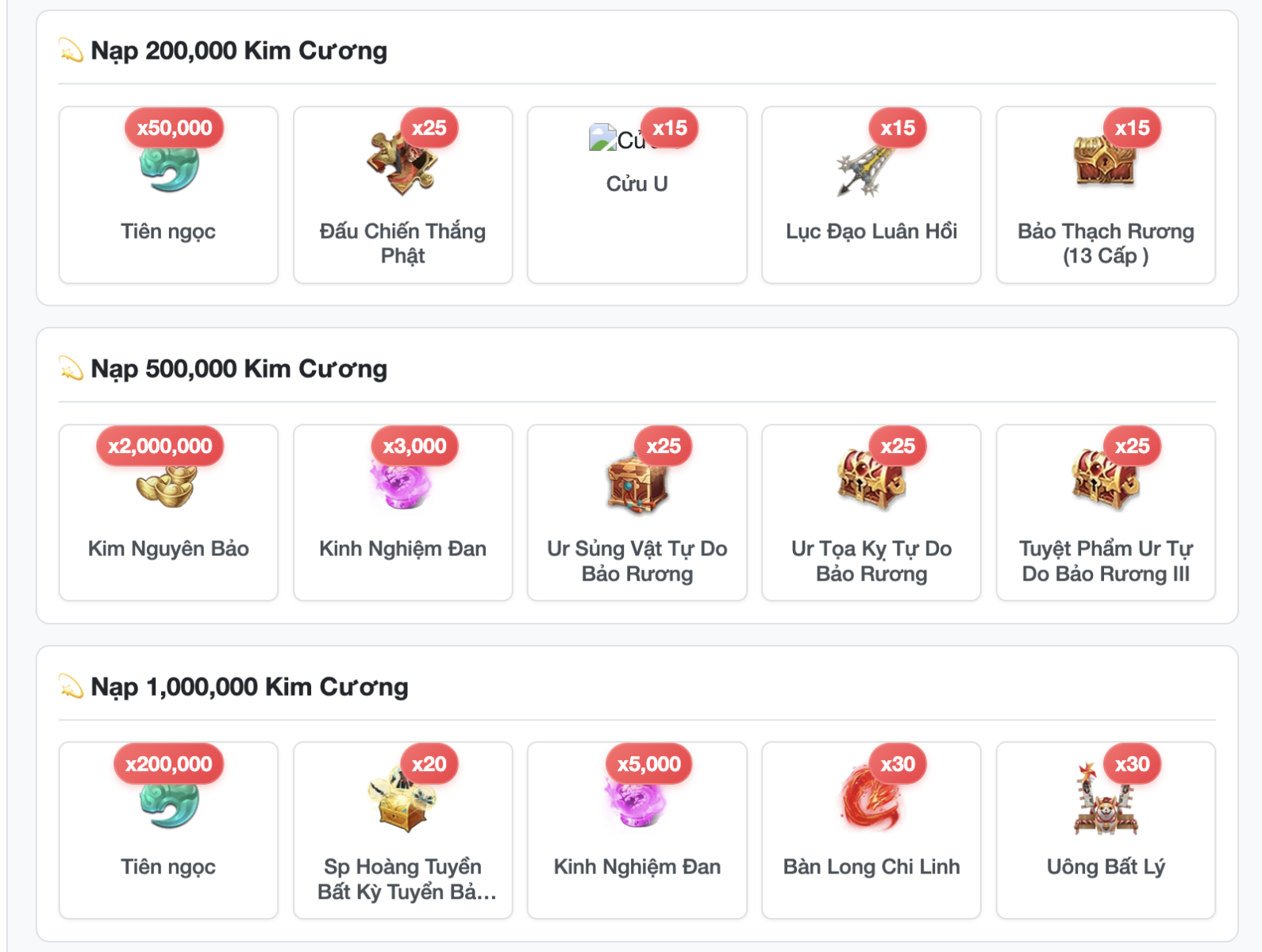
Task: Click the Nạp 200,000 Kim Cương heading
Action: pos(239,51)
